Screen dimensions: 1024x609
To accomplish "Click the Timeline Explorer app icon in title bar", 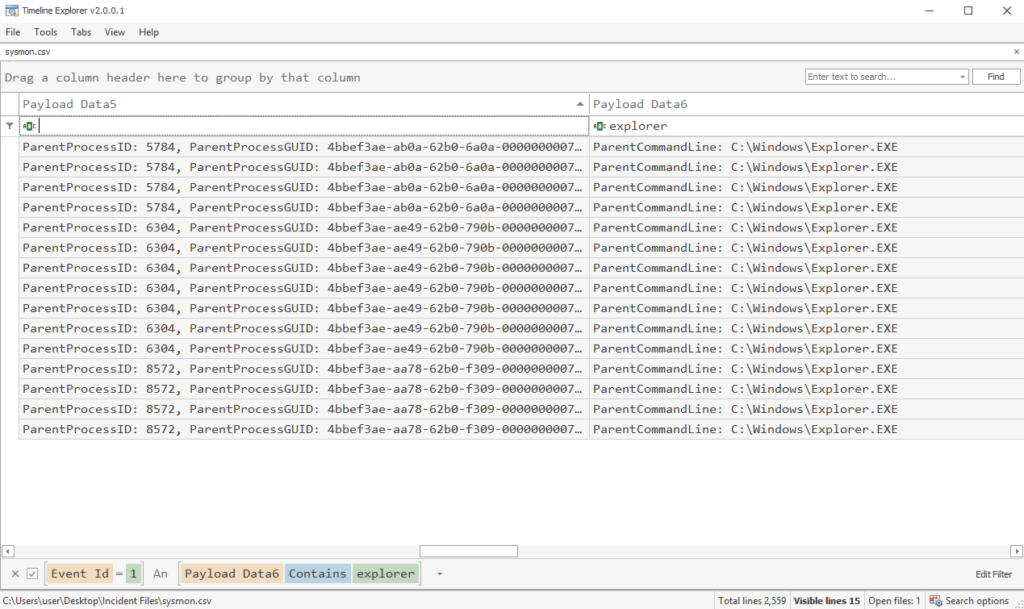I will tap(11, 10).
